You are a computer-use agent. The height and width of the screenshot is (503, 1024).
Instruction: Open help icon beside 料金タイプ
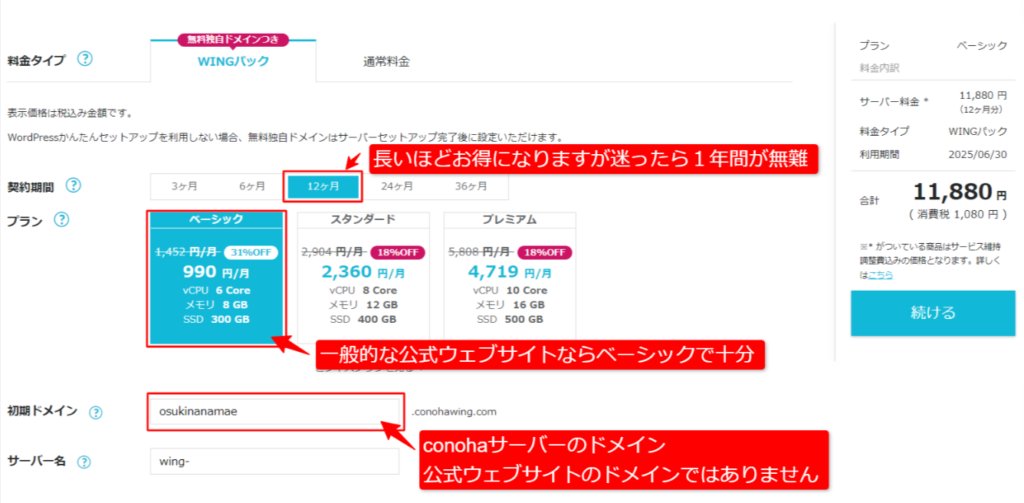point(85,59)
